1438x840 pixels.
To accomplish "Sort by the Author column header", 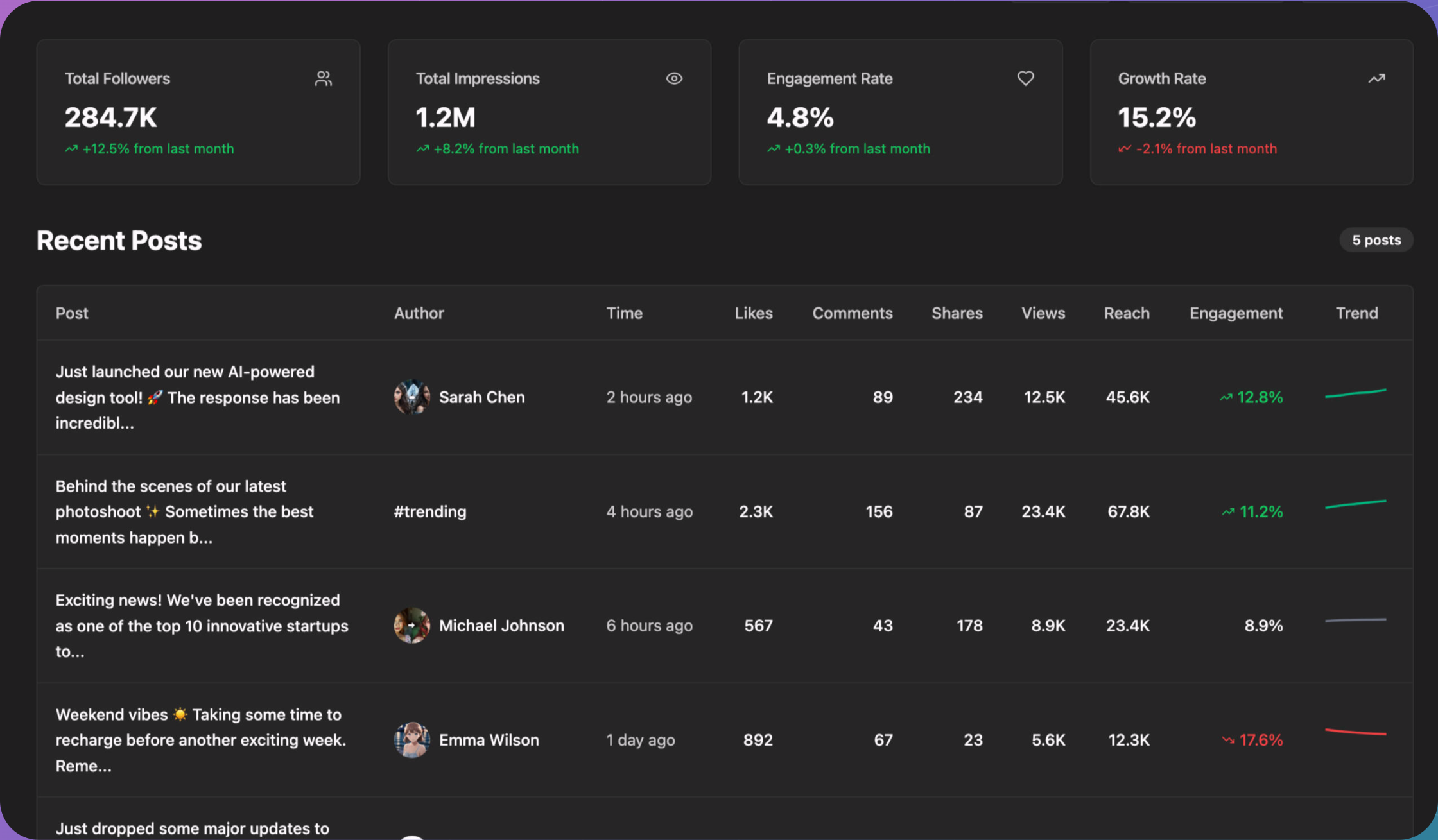I will (419, 313).
